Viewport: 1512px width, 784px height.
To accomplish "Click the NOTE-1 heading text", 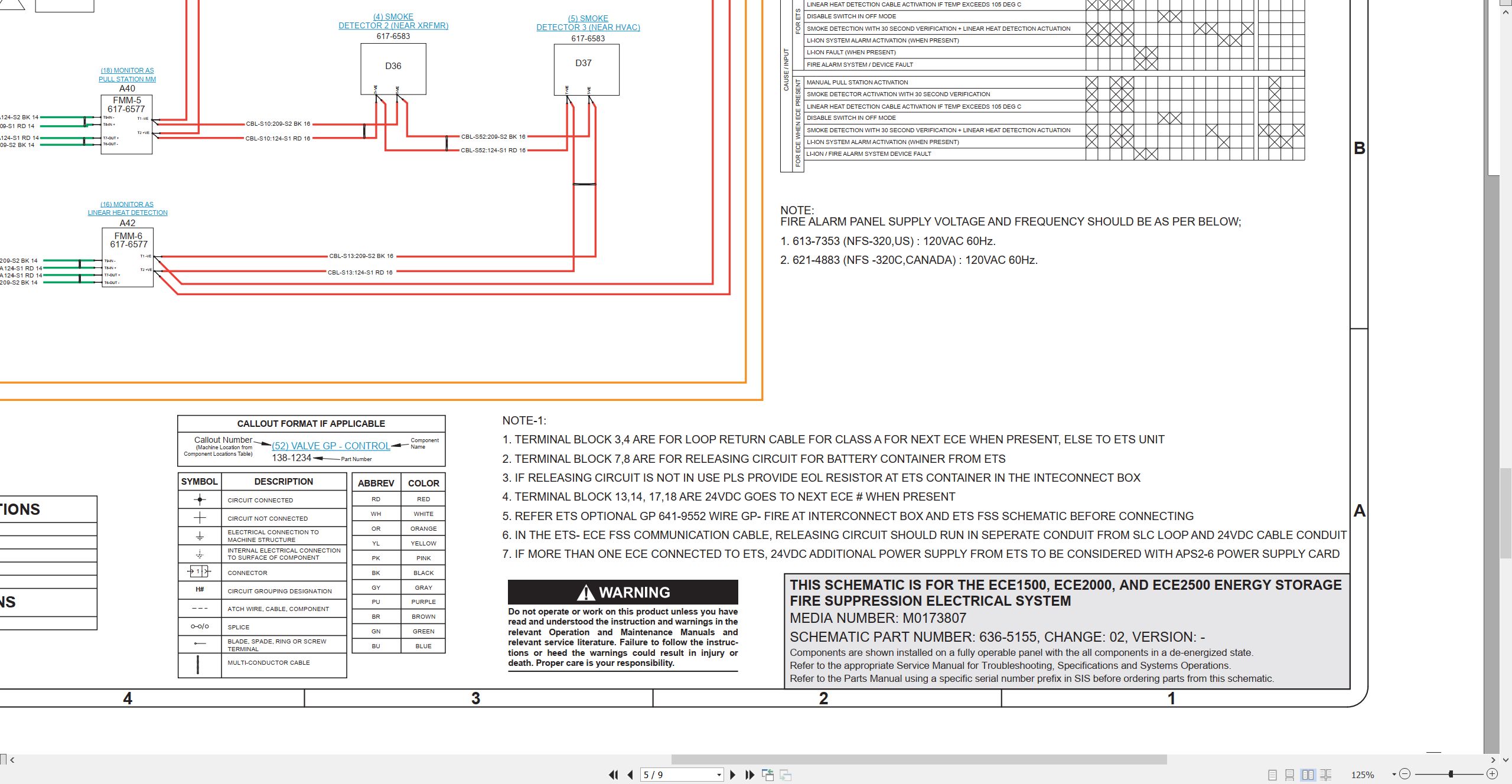I will tap(524, 420).
